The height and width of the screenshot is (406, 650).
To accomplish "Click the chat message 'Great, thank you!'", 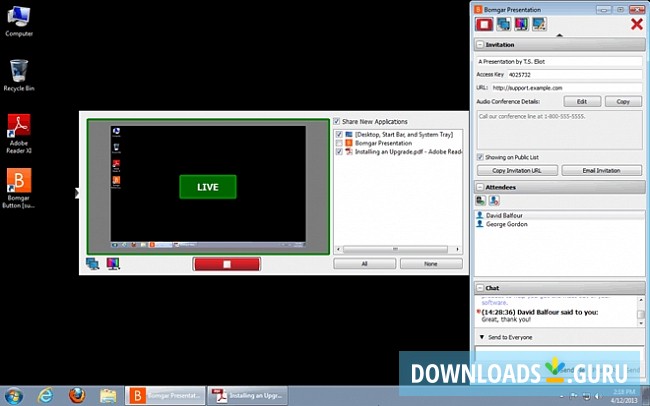I will pyautogui.click(x=506, y=320).
